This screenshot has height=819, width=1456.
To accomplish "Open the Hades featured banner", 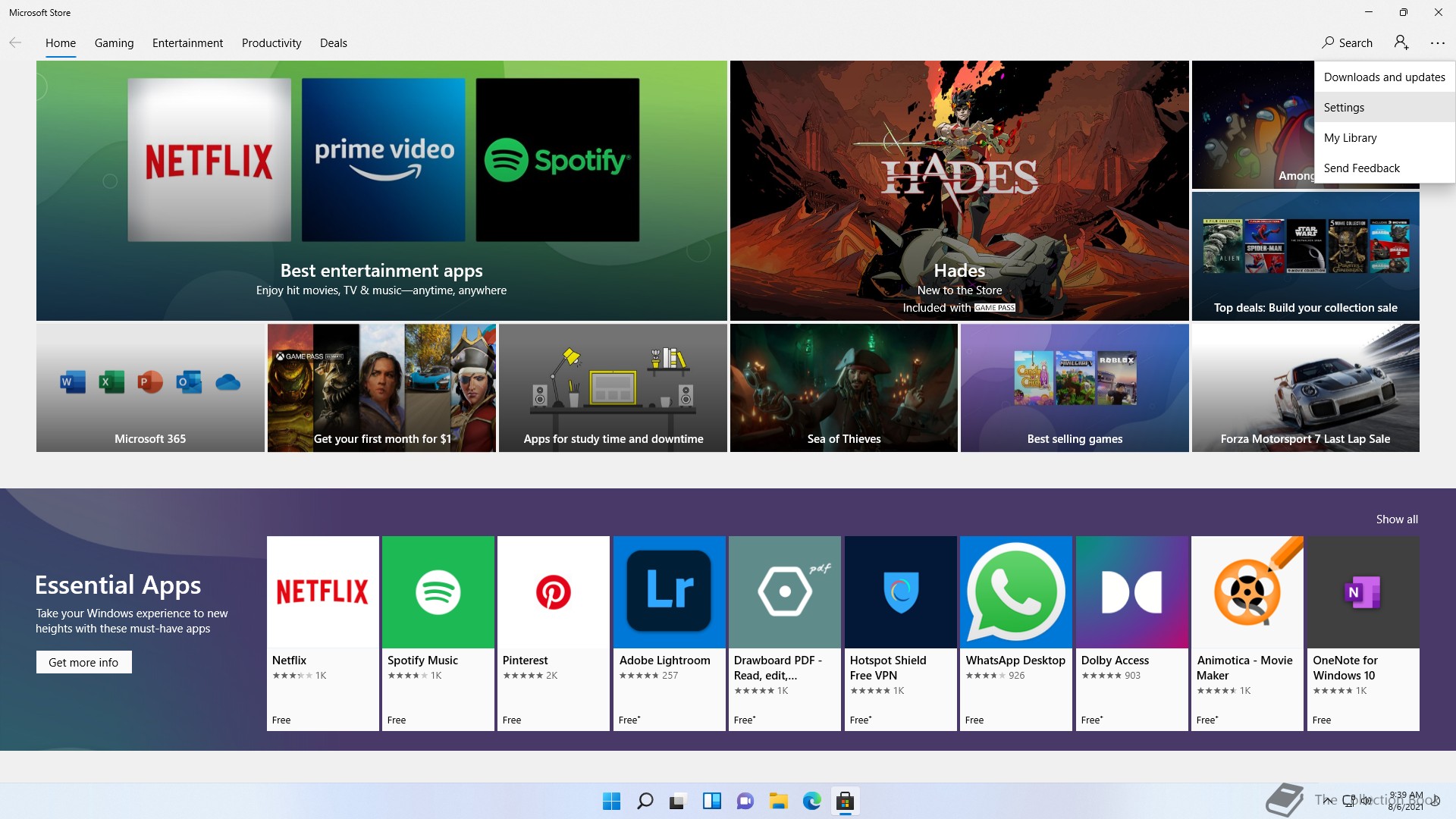I will pyautogui.click(x=959, y=190).
